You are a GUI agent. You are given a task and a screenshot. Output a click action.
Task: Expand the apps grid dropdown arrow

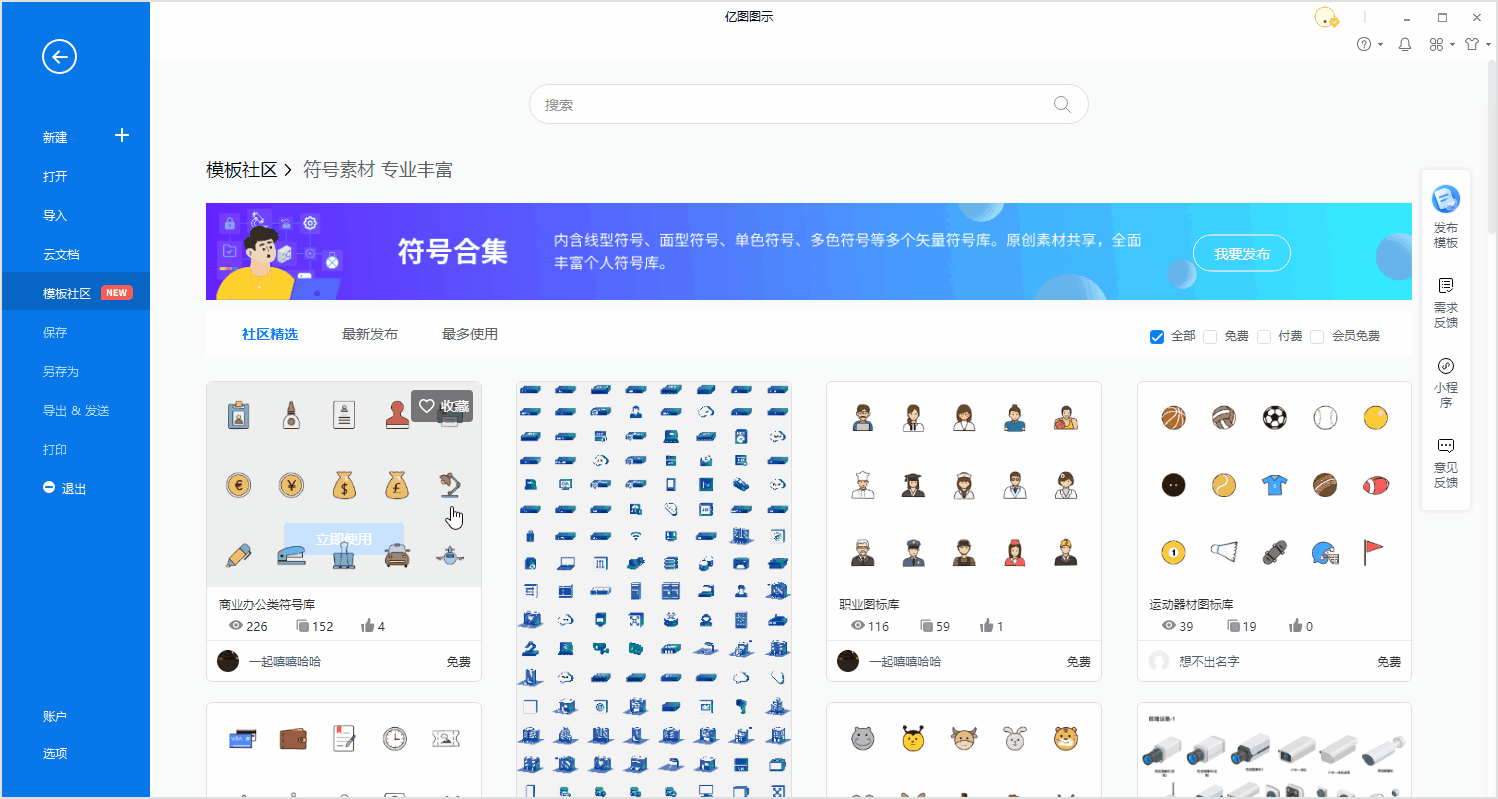point(1452,45)
